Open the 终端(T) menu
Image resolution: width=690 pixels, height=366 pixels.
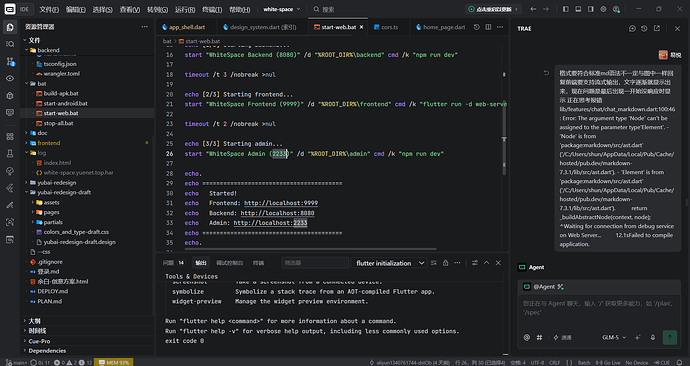212,9
